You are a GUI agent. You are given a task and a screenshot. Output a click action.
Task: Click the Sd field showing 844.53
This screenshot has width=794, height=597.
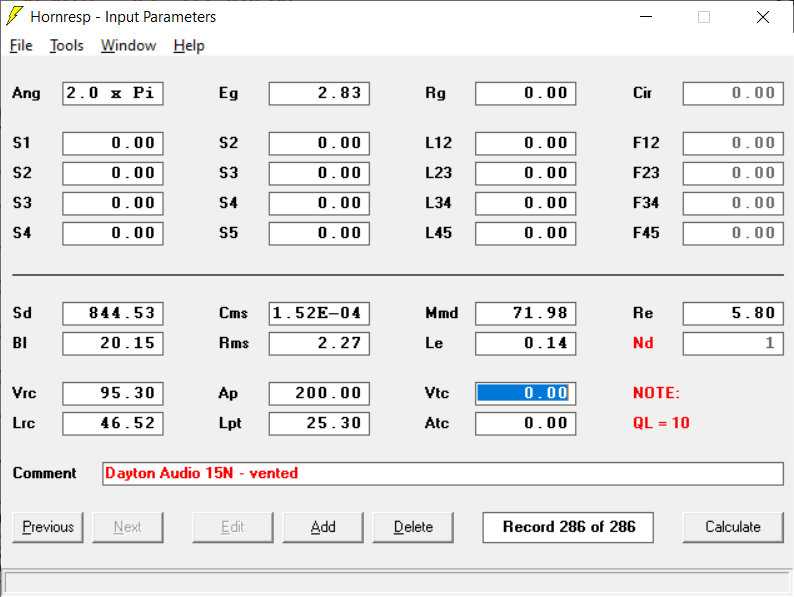(x=113, y=313)
